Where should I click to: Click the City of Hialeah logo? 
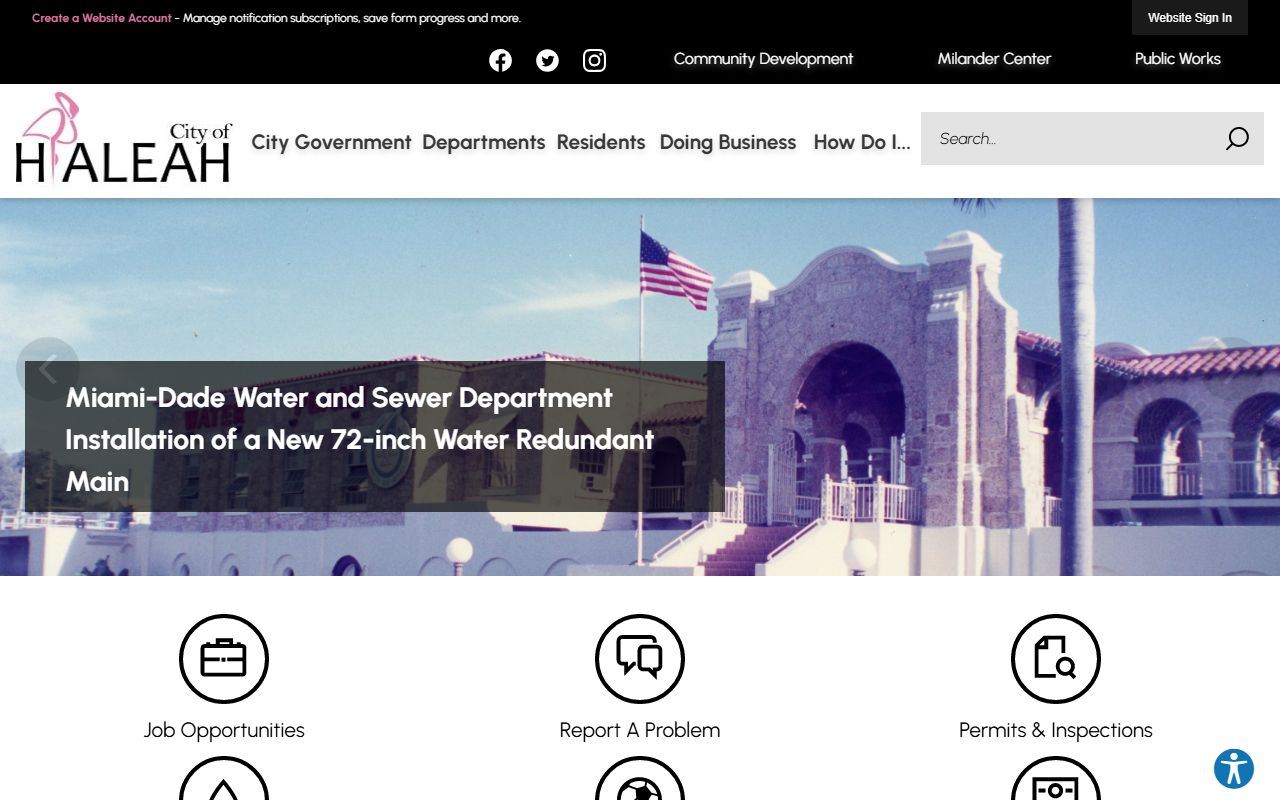(x=124, y=138)
